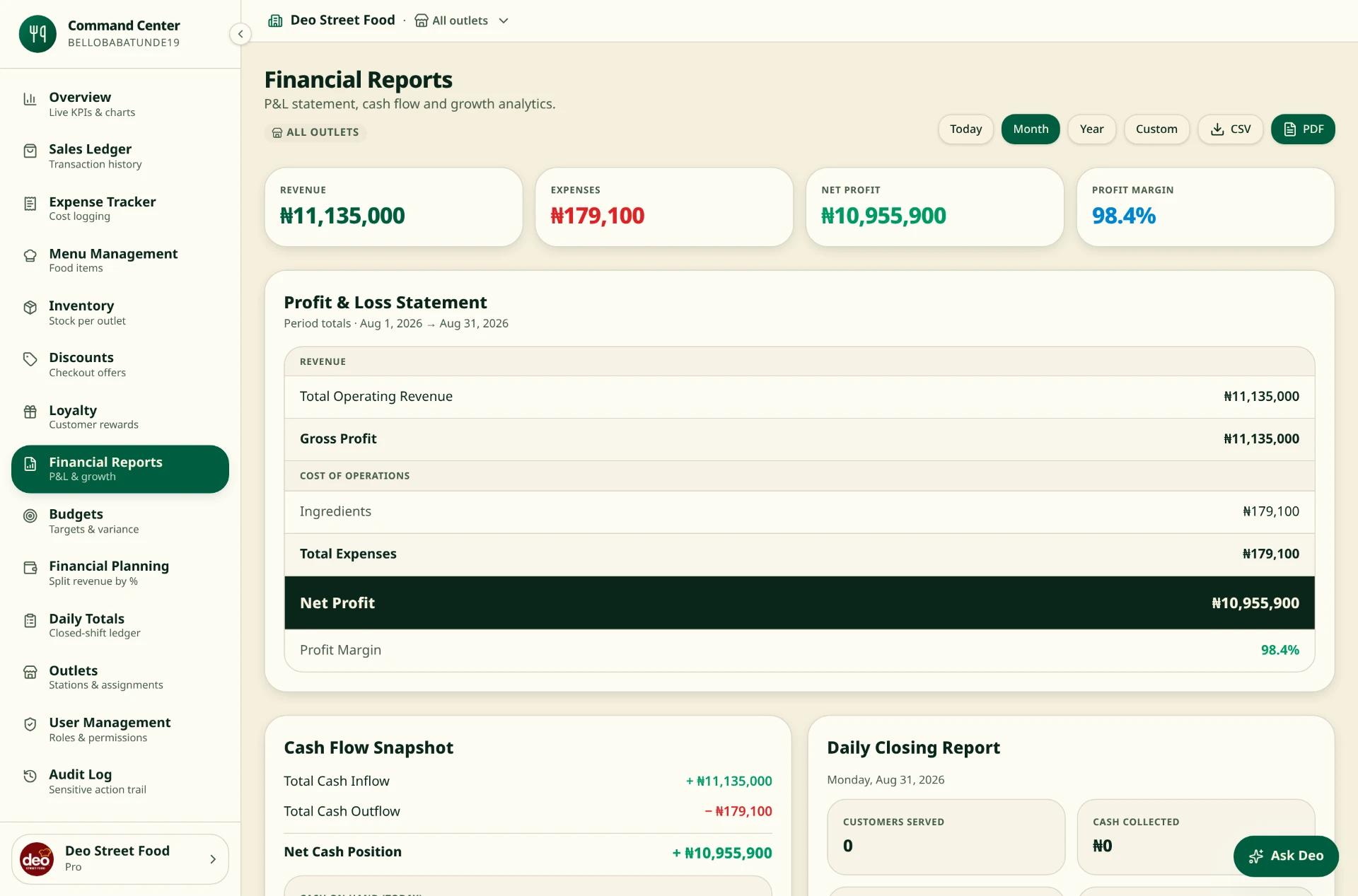Click the ALL OUTLETS badge
This screenshot has height=896, width=1358.
315,132
